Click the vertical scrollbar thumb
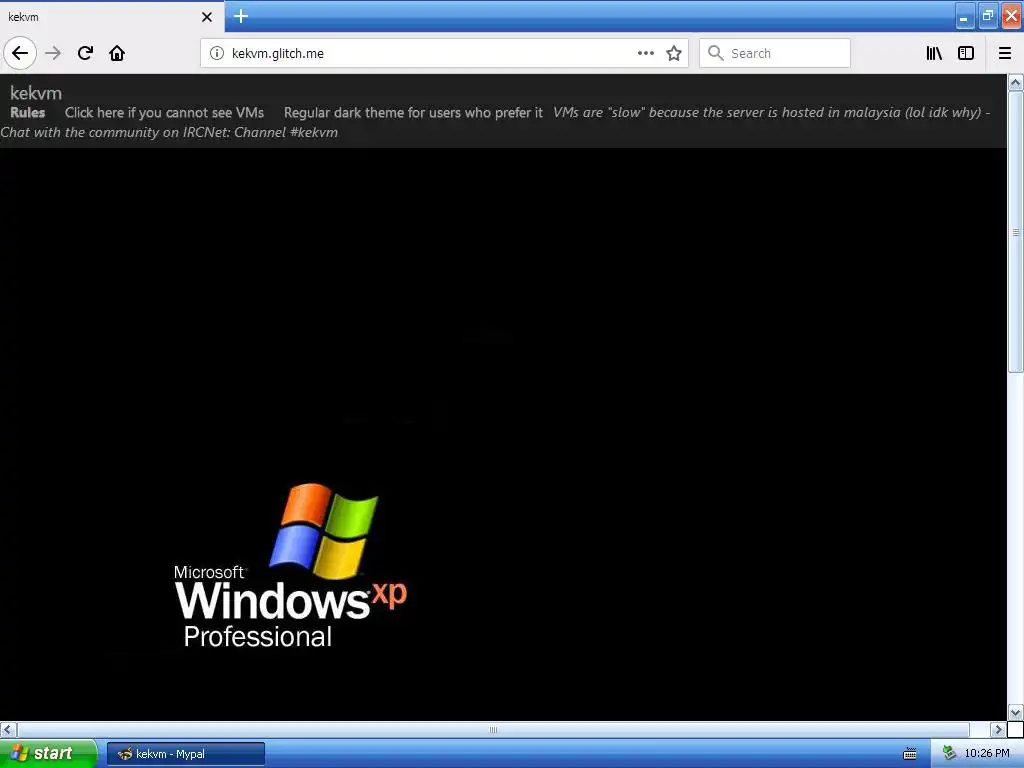The width and height of the screenshot is (1024, 768). tap(1016, 232)
